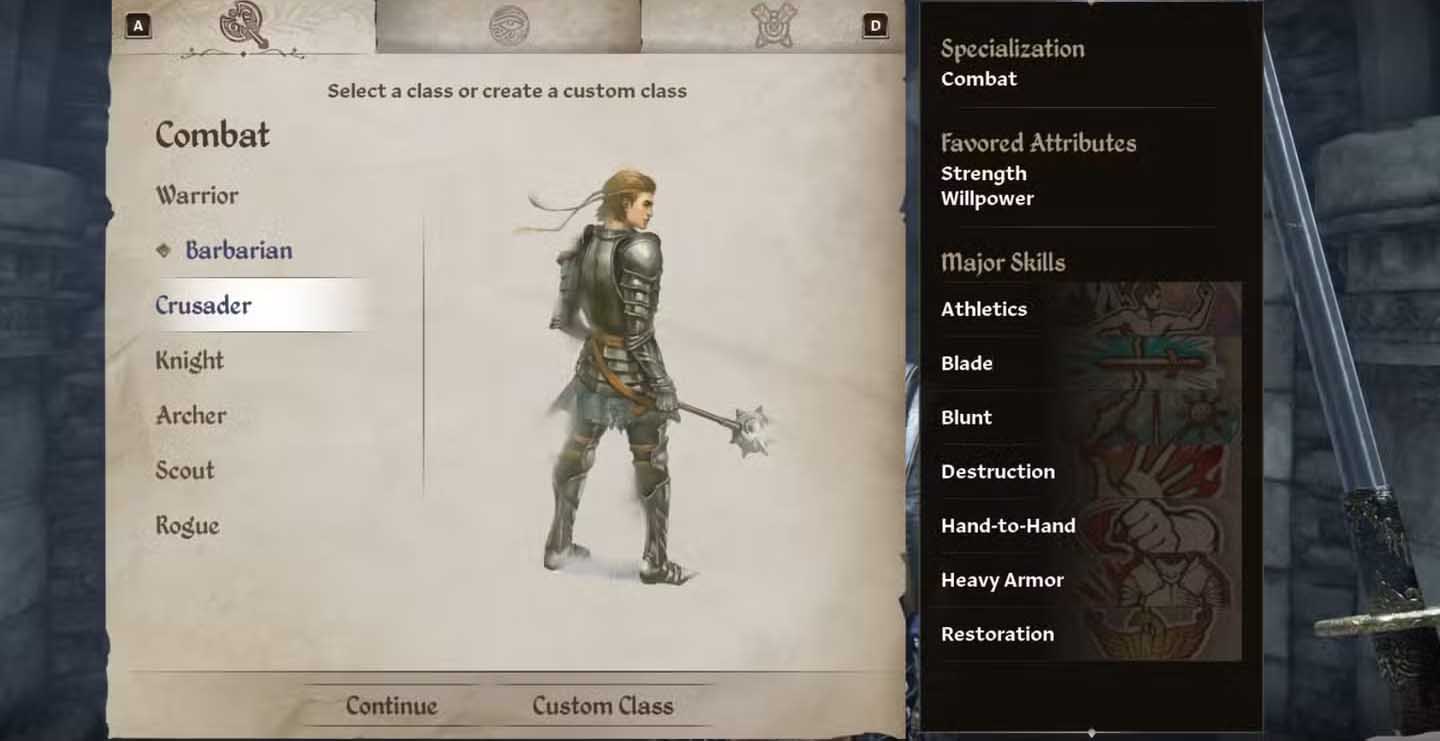
Task: Pick the Archer class option
Action: click(191, 415)
